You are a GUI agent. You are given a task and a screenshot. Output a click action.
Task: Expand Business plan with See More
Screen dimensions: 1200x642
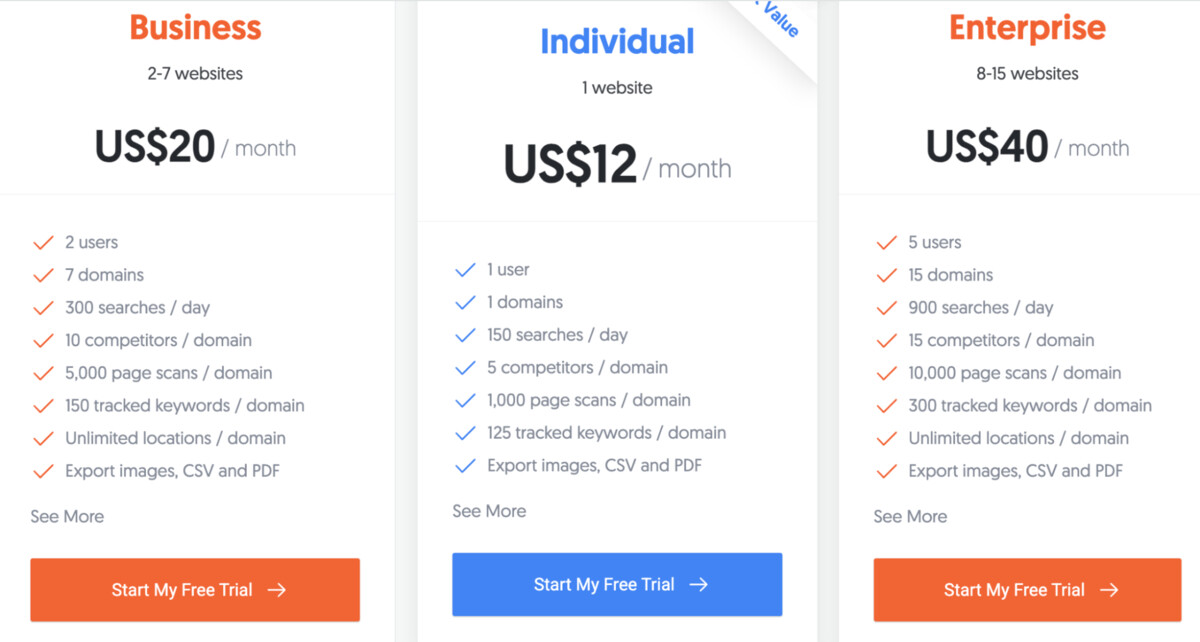tap(67, 516)
